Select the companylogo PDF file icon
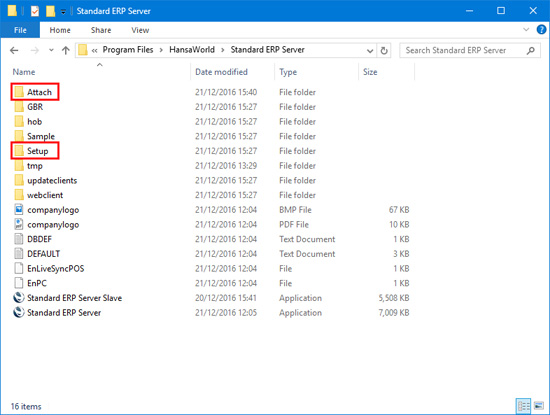 [19, 224]
